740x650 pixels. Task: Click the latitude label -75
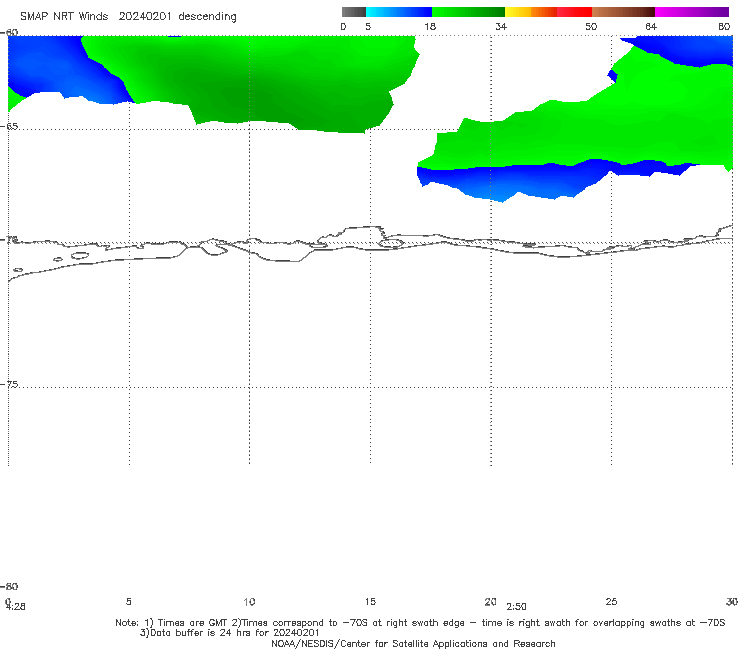tap(9, 384)
